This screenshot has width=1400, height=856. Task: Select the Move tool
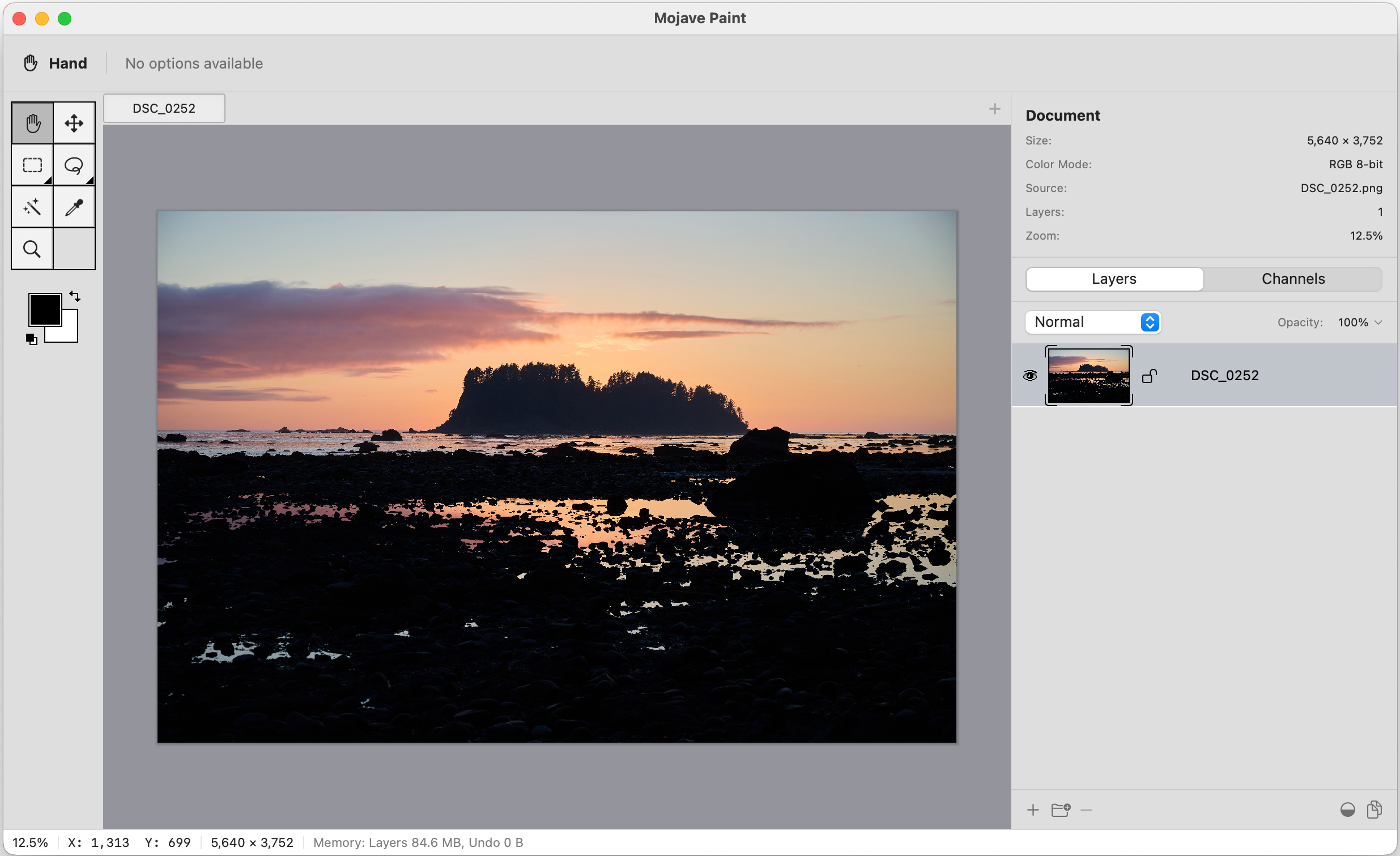pyautogui.click(x=74, y=122)
